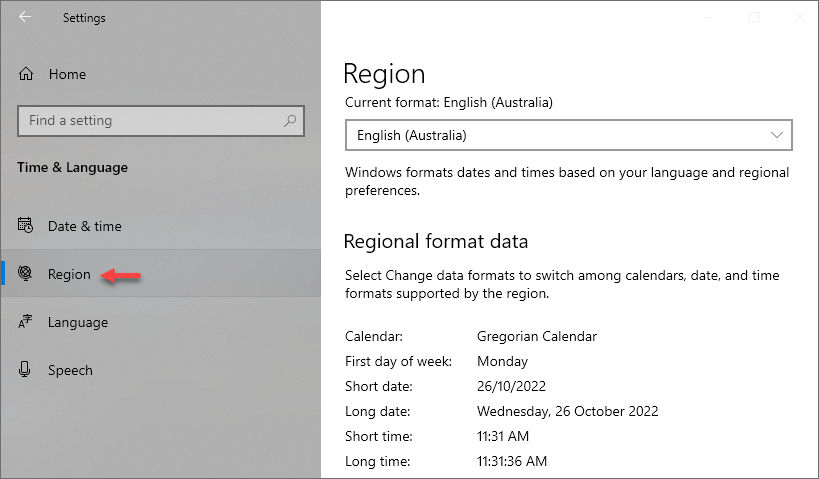The image size is (819, 479).
Task: Click the Speech microphone icon
Action: 25,369
